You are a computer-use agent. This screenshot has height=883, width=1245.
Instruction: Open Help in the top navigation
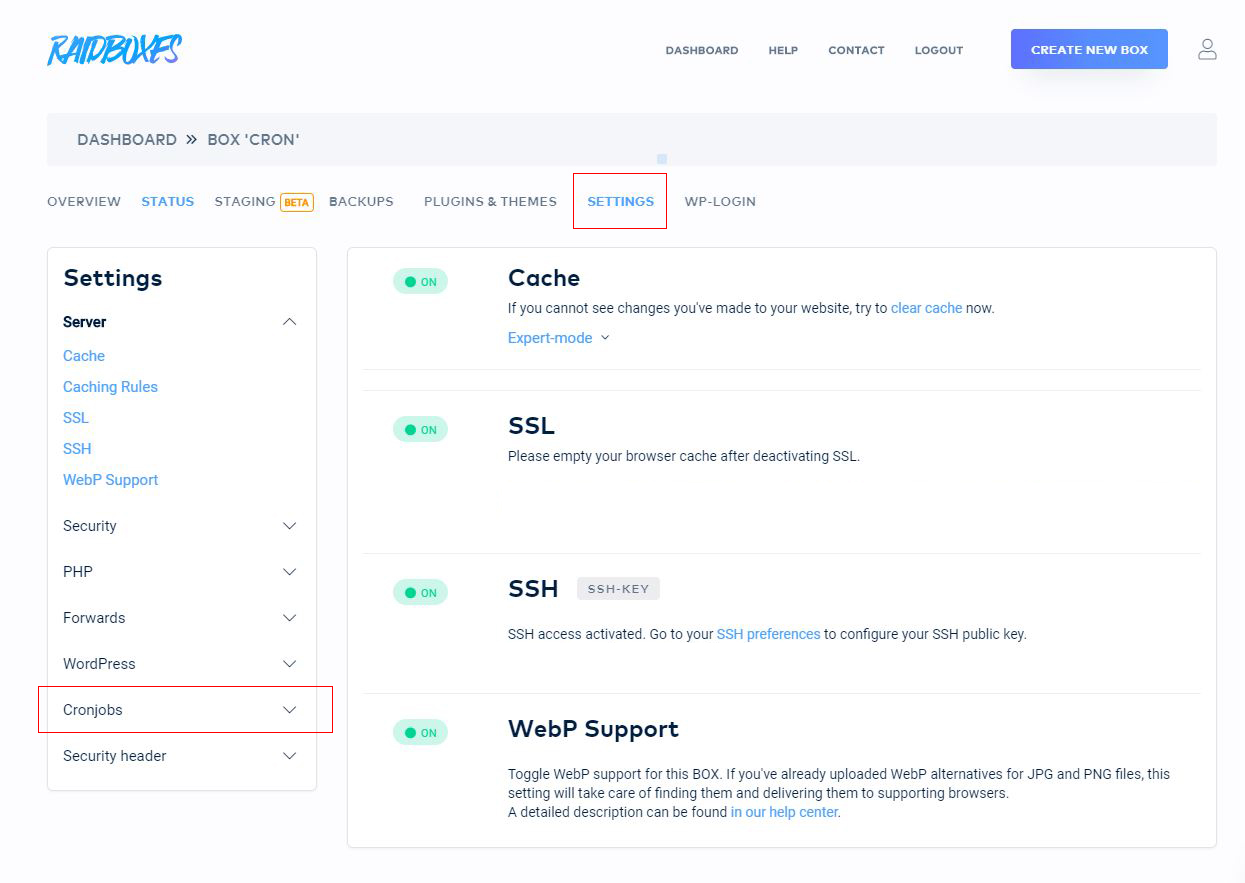pos(783,50)
